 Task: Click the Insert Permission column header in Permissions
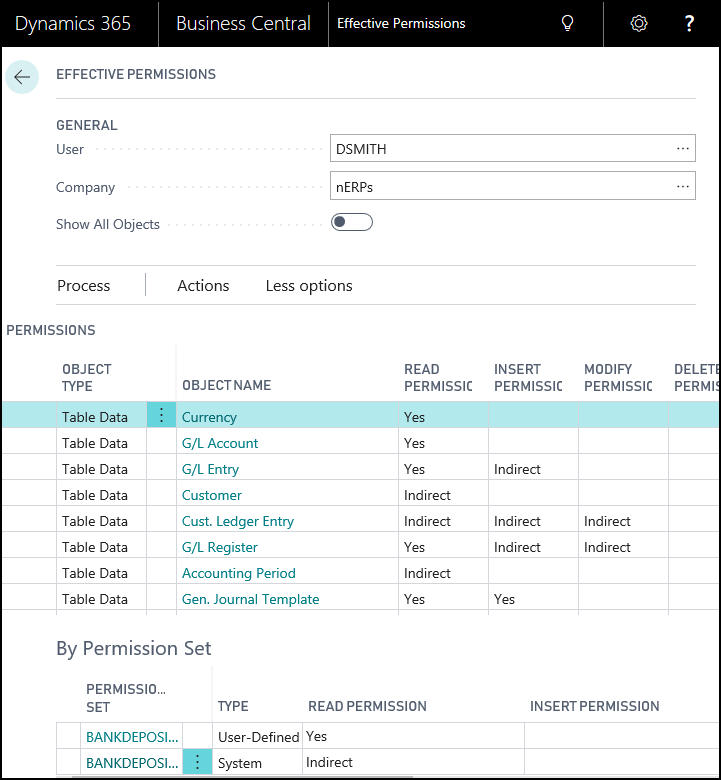click(x=528, y=378)
